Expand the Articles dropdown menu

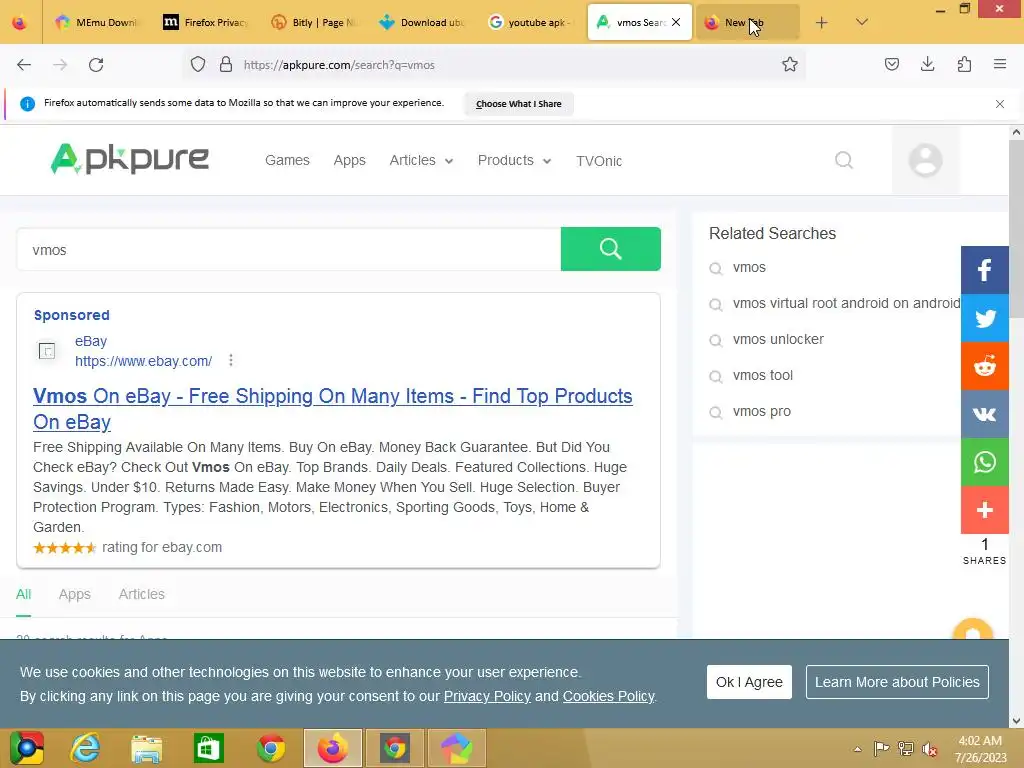coord(421,161)
